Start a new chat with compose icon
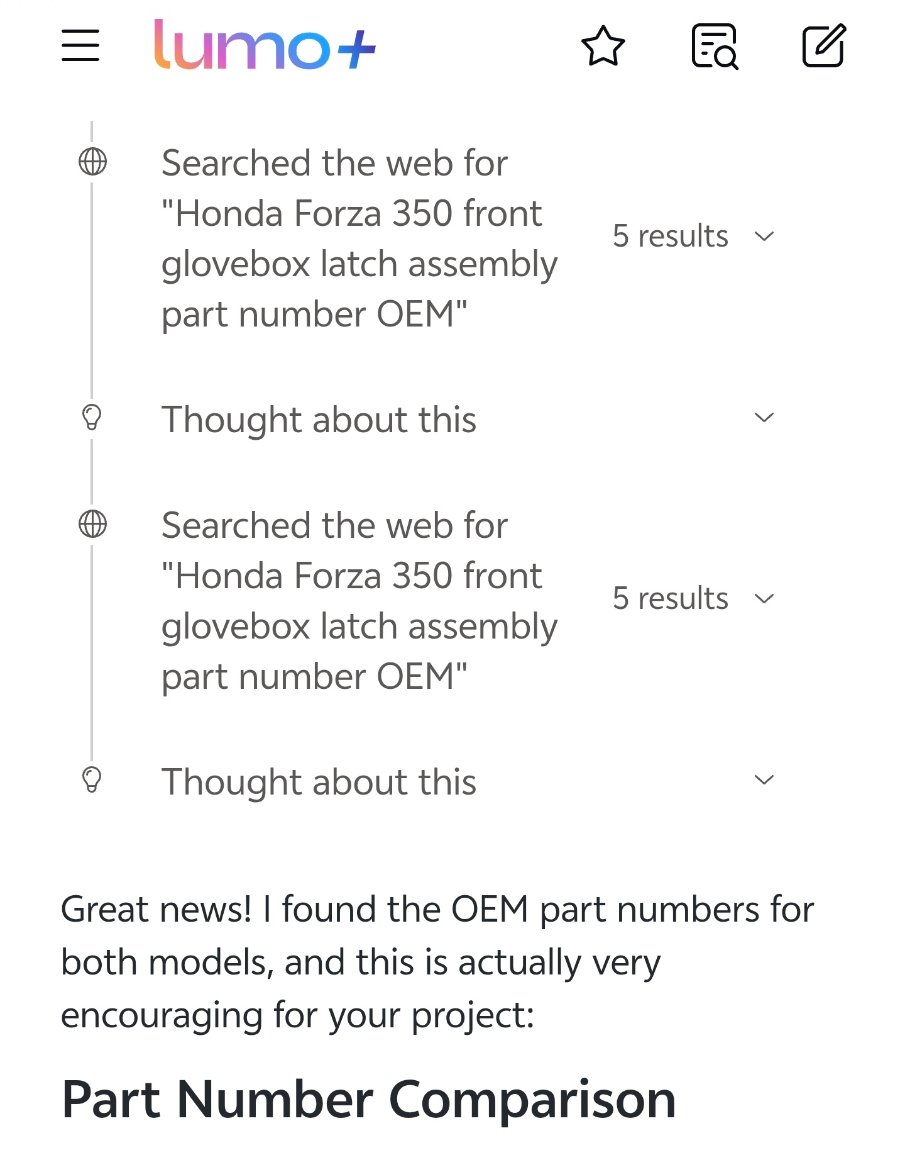This screenshot has width=905, height=1150. 824,47
